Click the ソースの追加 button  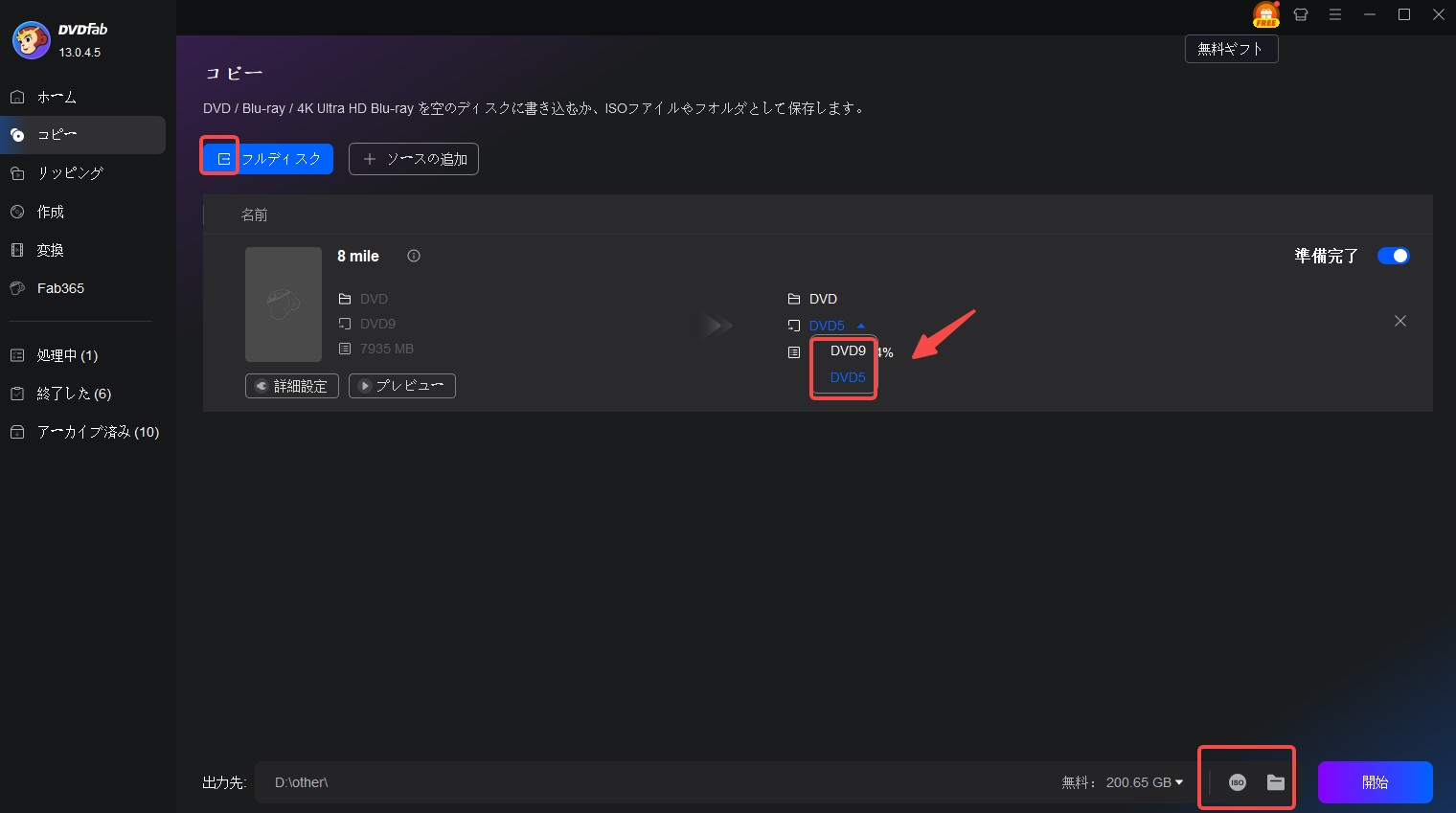pos(413,159)
